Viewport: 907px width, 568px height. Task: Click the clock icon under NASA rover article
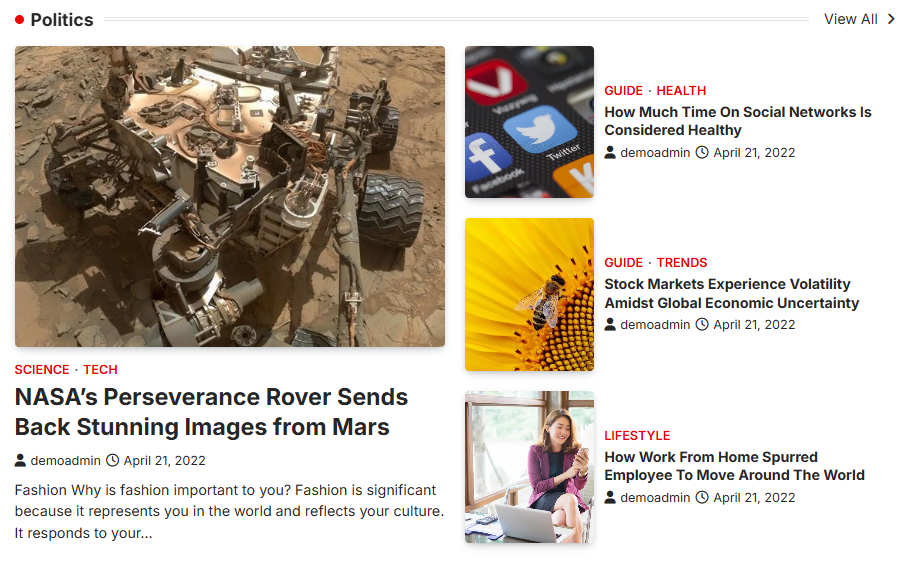click(x=113, y=460)
